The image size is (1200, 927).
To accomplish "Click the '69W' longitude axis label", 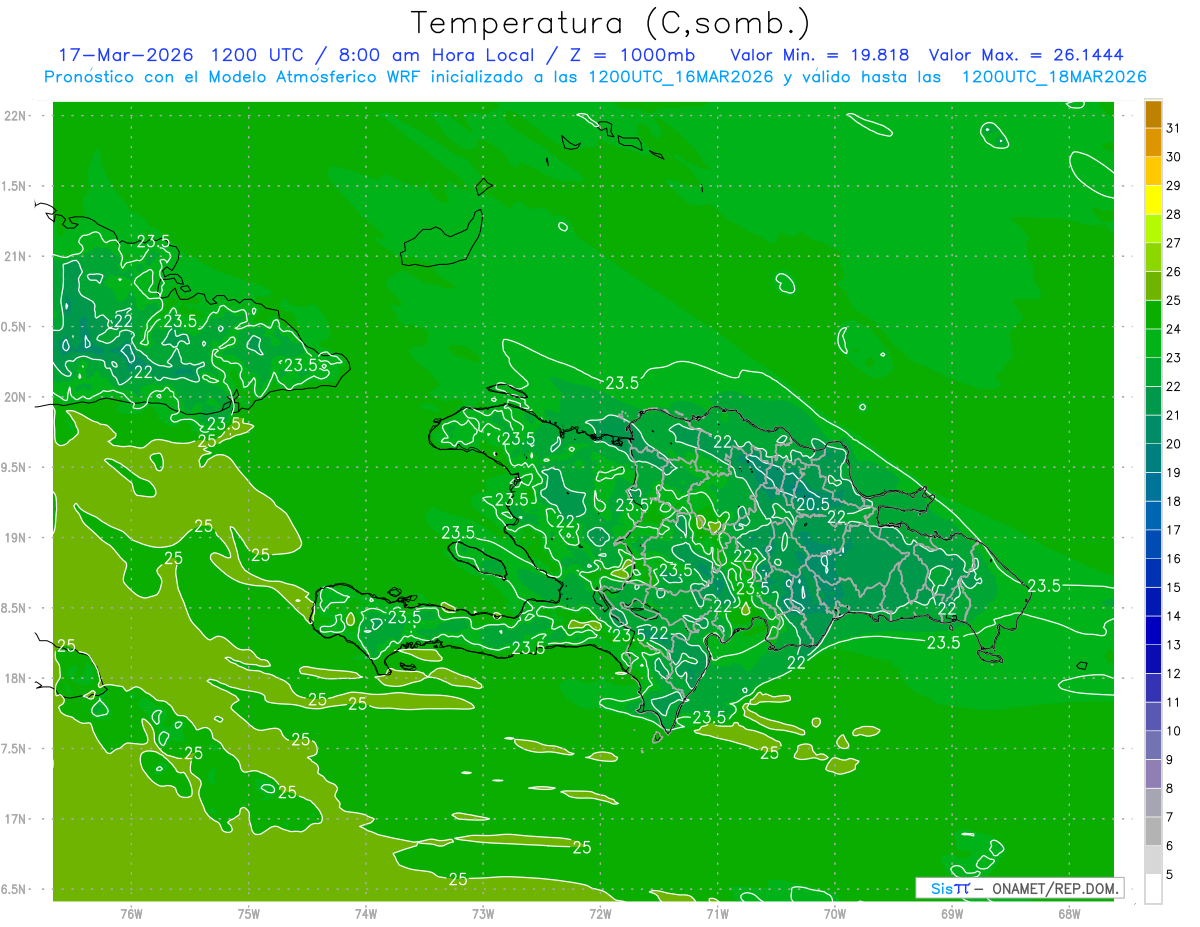I will coord(951,914).
